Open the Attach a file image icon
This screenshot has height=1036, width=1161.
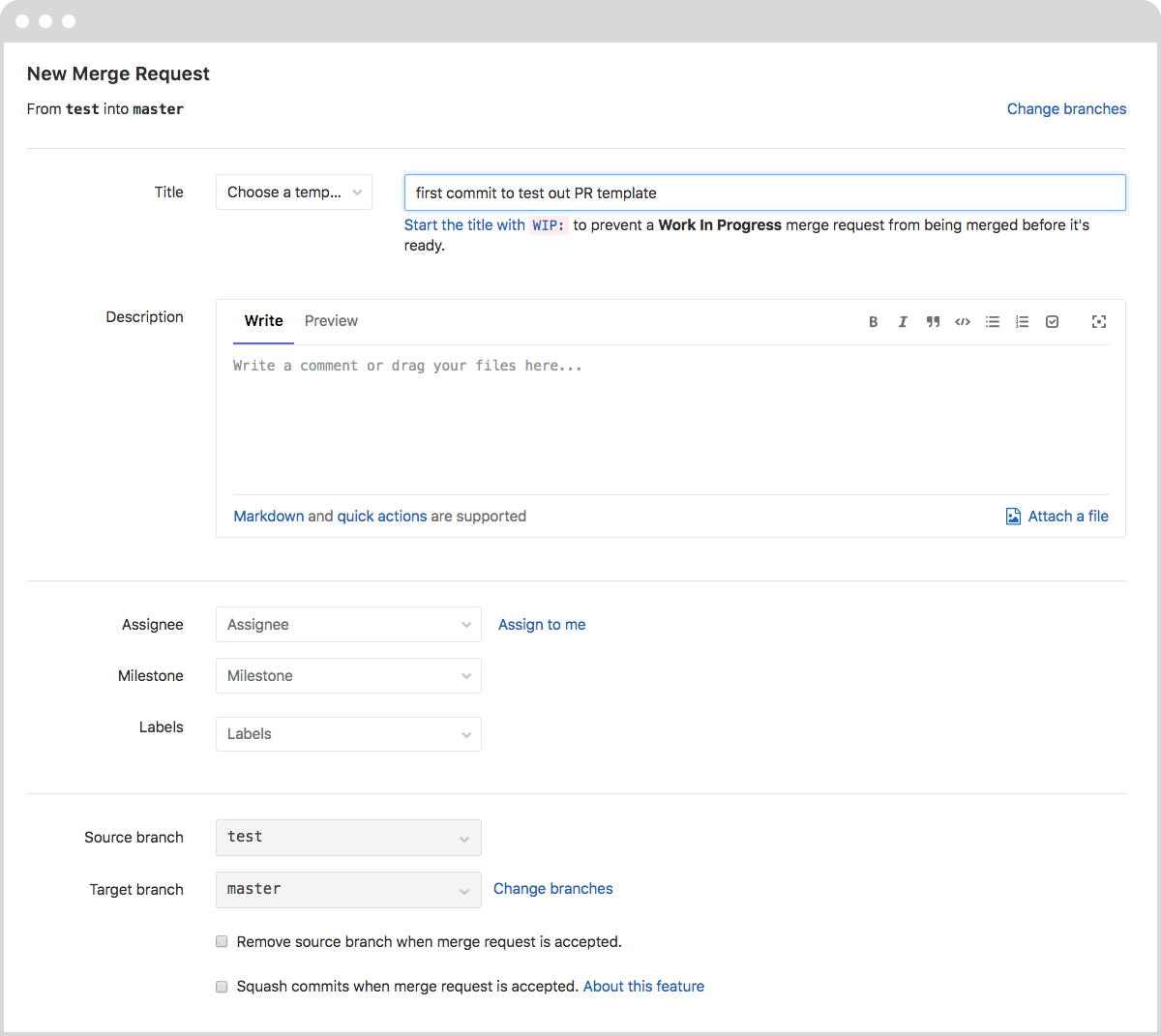coord(1012,516)
